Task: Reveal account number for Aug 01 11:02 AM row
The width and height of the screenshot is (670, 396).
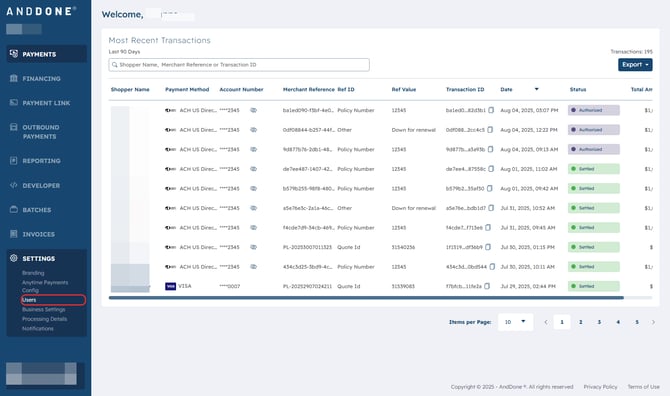Action: [x=253, y=169]
